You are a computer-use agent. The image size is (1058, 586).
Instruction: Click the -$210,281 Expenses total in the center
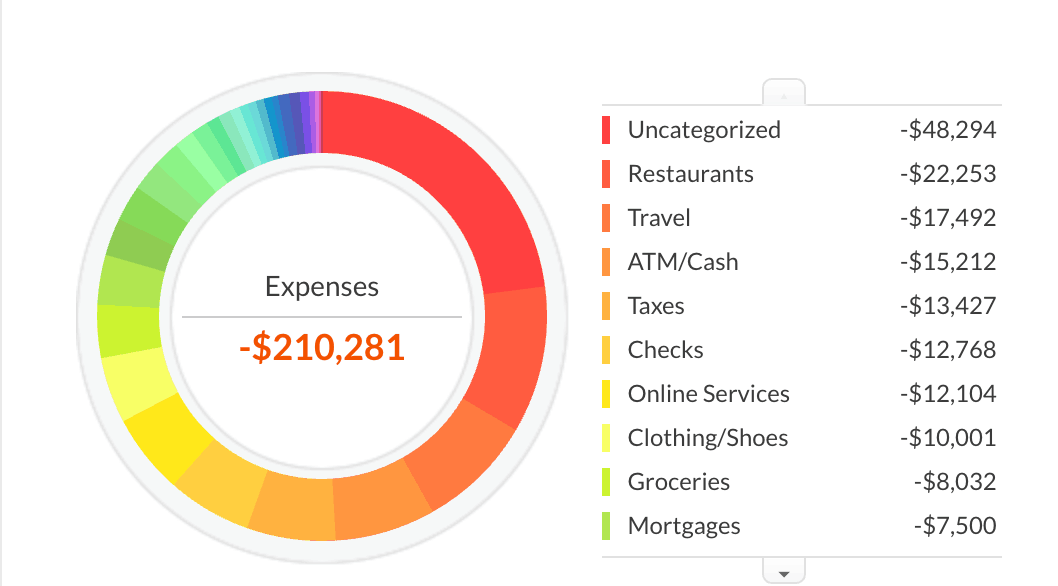(x=321, y=347)
